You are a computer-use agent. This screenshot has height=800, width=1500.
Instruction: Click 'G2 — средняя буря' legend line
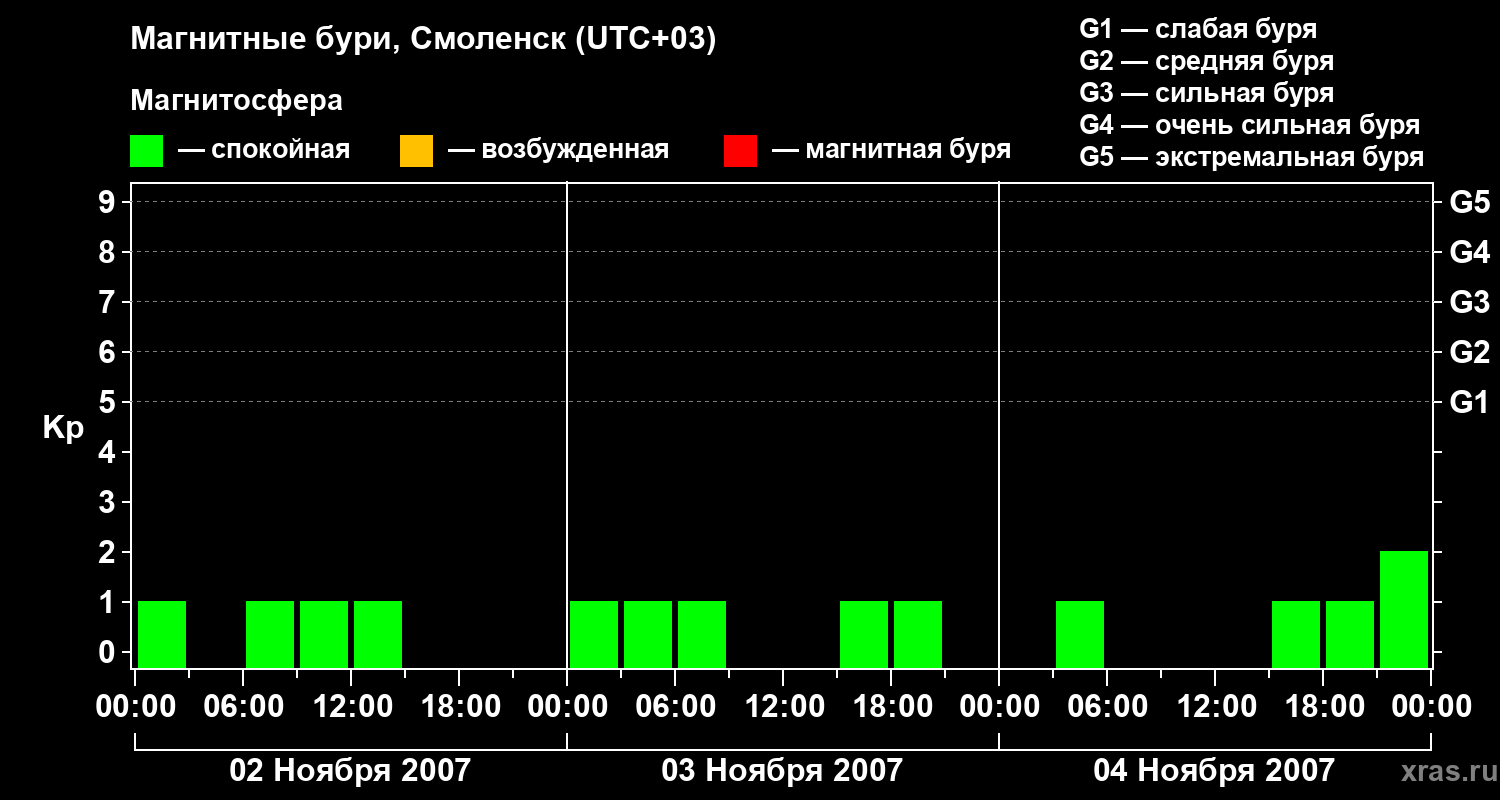tap(1207, 61)
